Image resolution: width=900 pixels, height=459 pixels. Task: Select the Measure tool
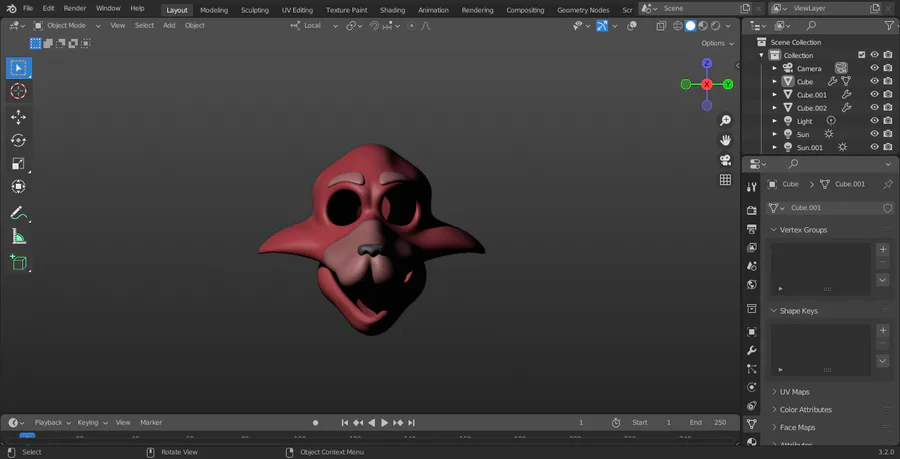18,237
